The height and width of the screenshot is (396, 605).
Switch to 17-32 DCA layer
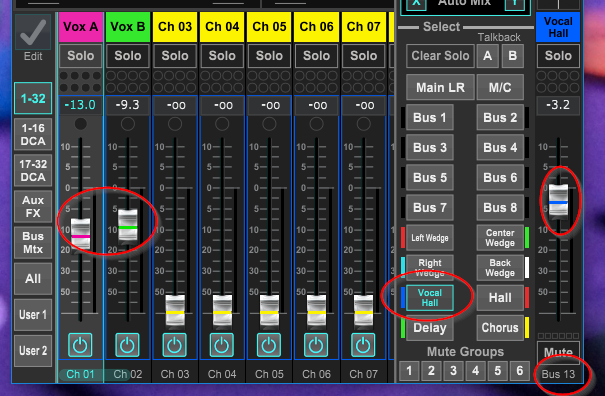pos(33,170)
